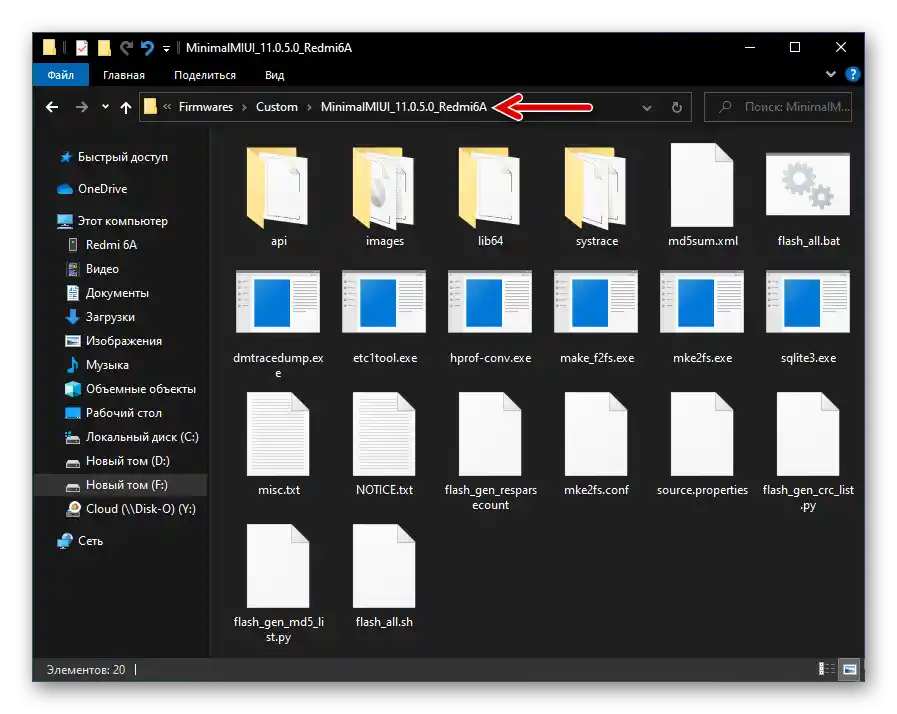Click the Undo icon in Quick Access Toolbar
The width and height of the screenshot is (897, 714).
click(x=146, y=47)
